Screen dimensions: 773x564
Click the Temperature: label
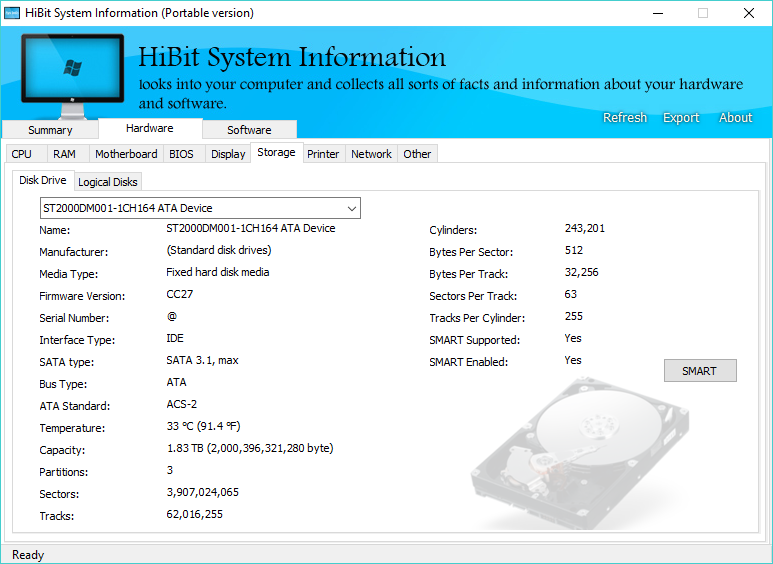click(x=72, y=428)
